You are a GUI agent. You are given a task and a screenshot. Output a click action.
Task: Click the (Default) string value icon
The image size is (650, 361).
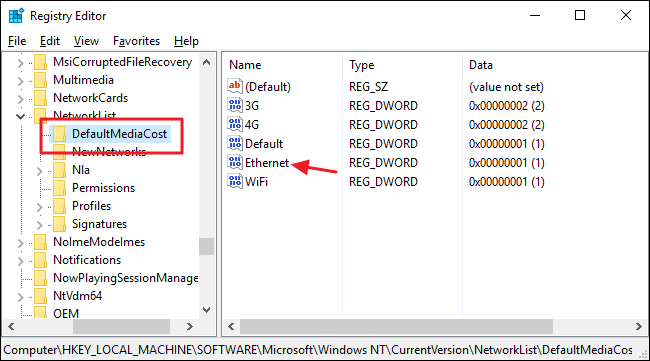tap(235, 86)
